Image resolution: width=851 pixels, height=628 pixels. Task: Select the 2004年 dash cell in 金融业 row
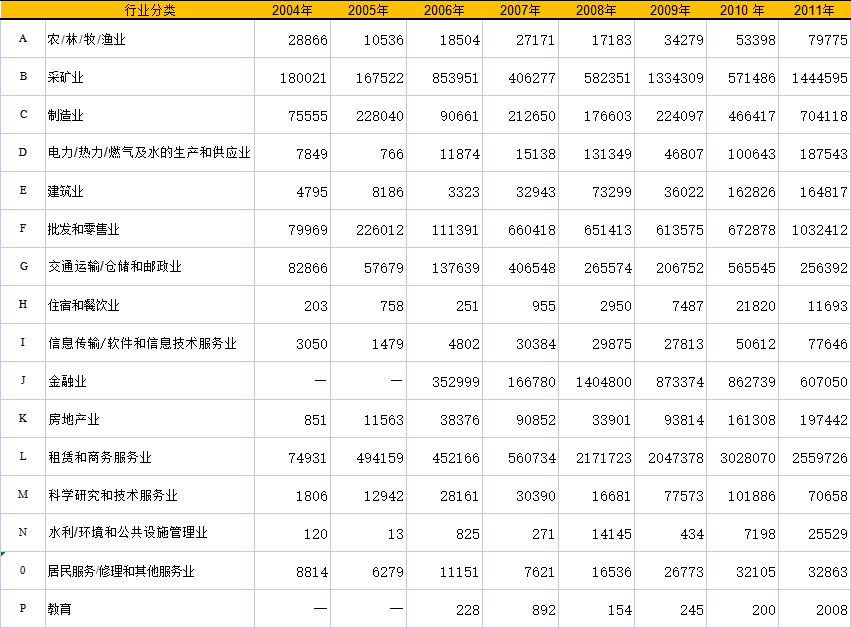click(293, 380)
